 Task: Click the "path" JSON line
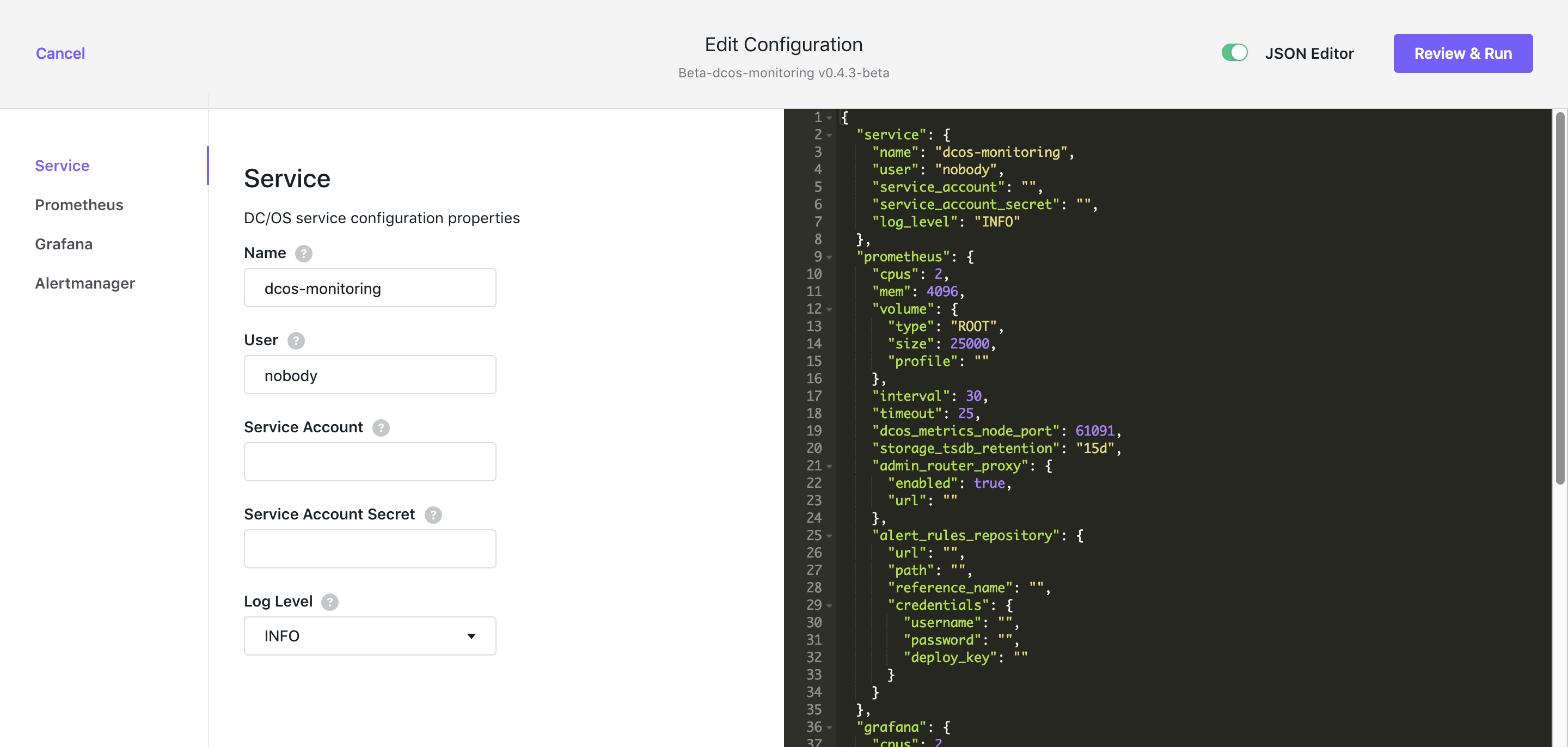929,570
